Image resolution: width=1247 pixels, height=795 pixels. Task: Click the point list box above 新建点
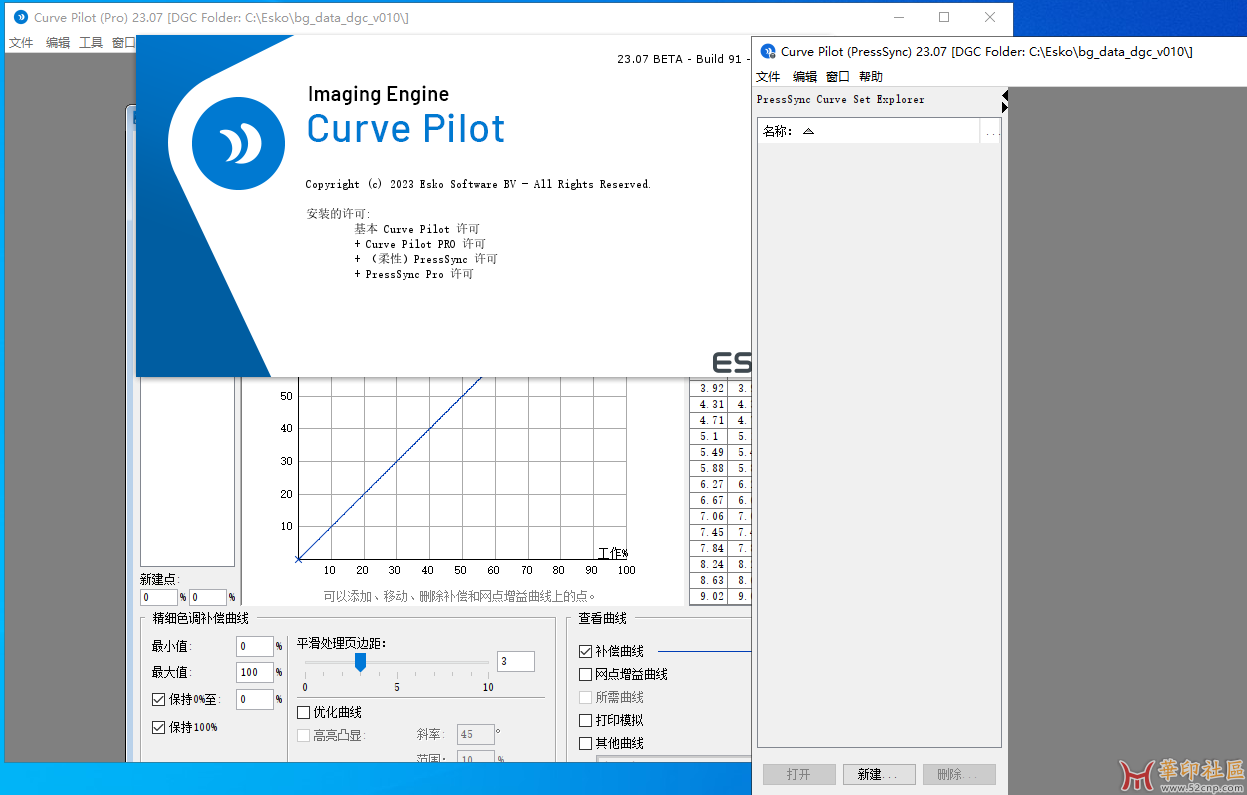coord(187,472)
